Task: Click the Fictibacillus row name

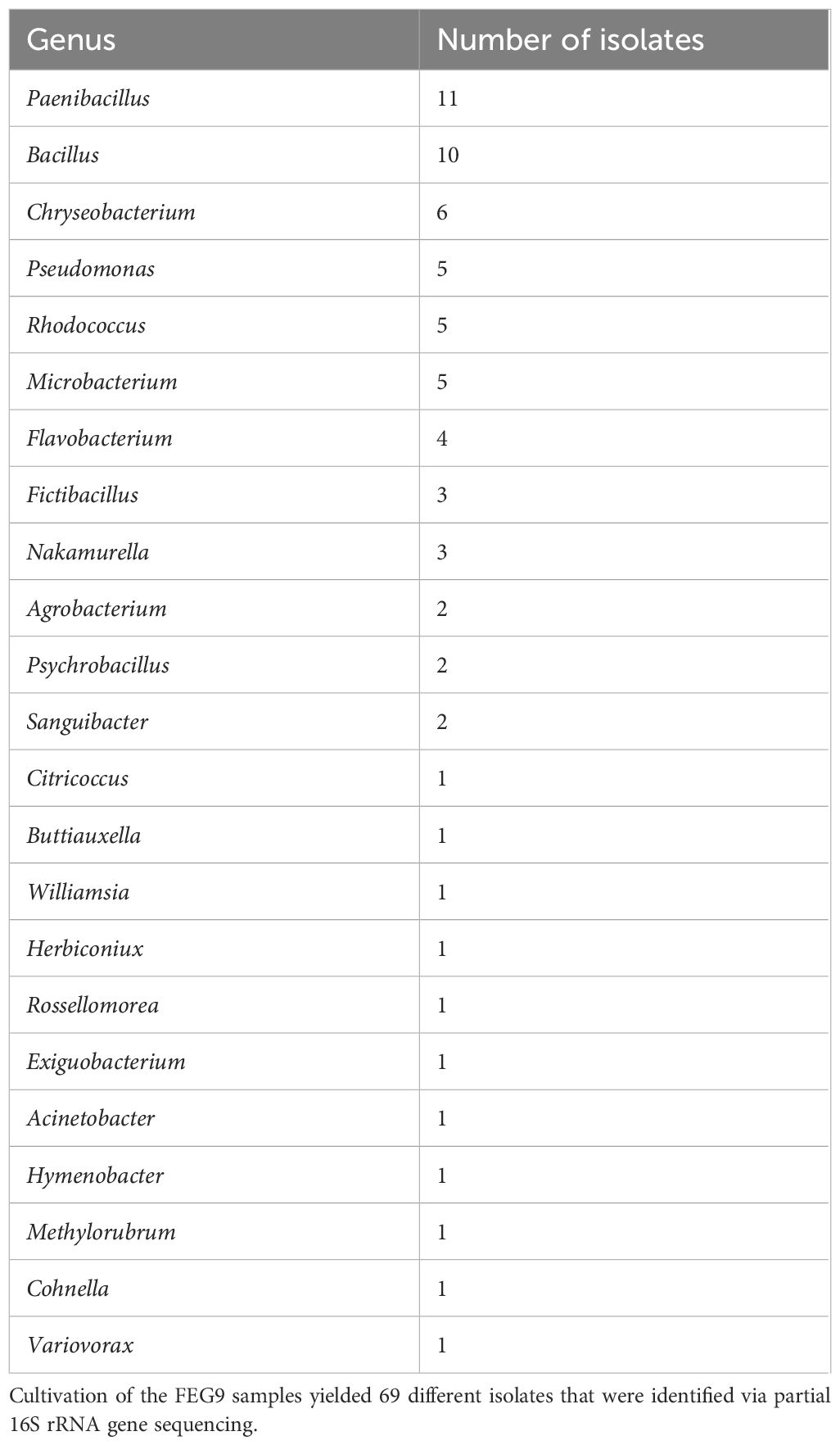Action: coord(83,495)
